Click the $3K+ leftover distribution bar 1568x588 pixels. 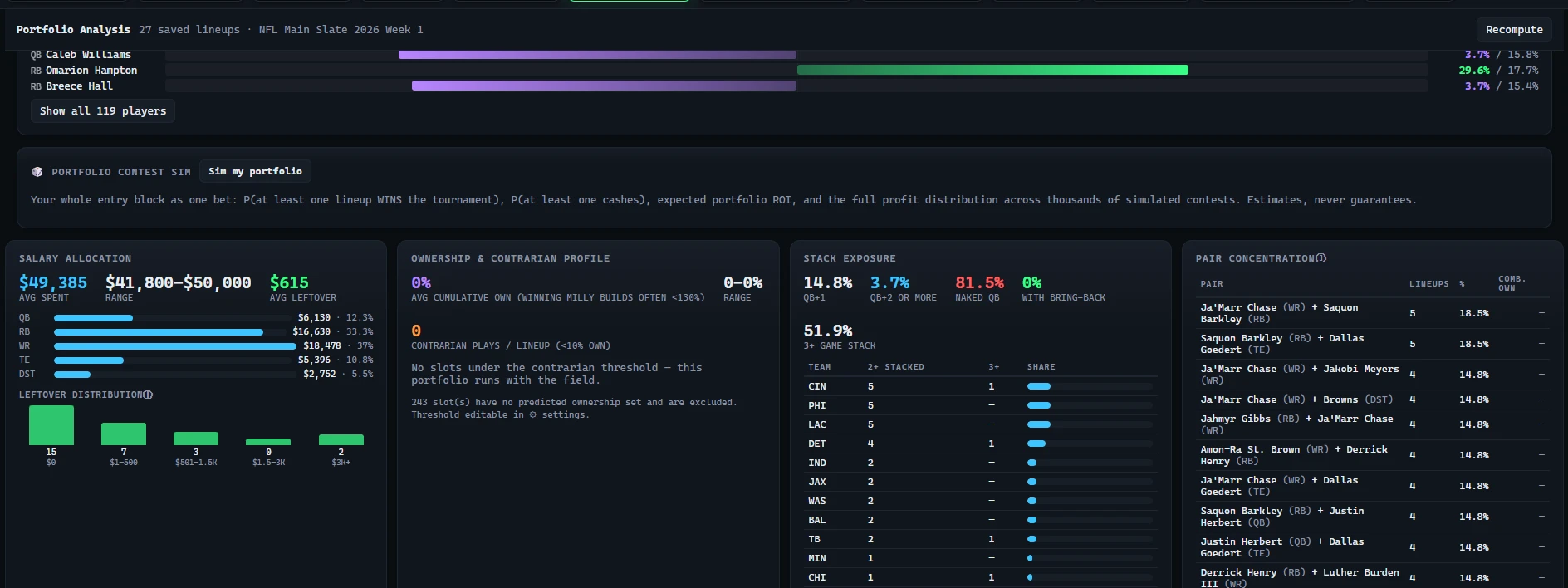pyautogui.click(x=341, y=439)
